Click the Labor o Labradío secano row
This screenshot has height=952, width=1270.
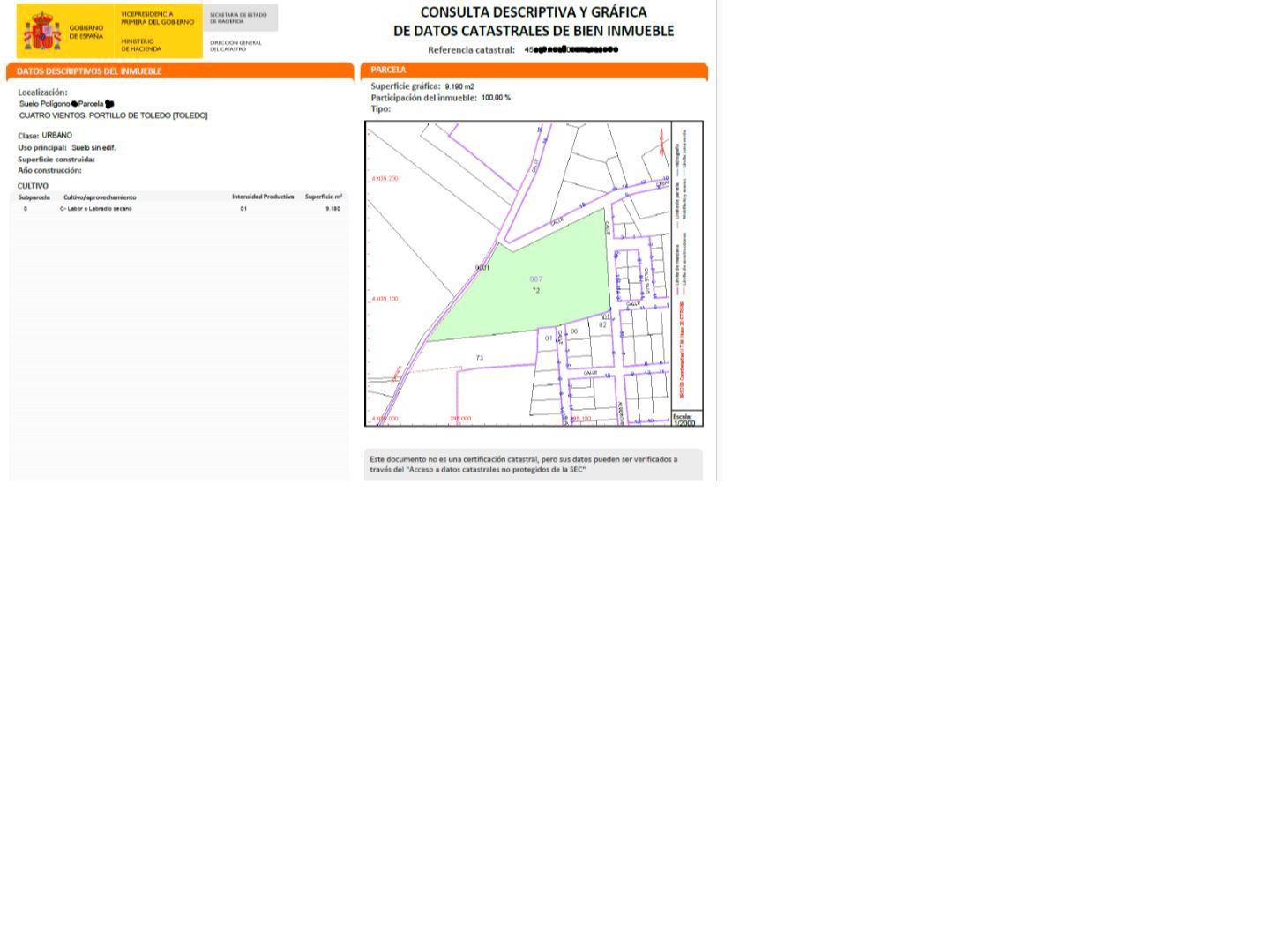(96, 209)
